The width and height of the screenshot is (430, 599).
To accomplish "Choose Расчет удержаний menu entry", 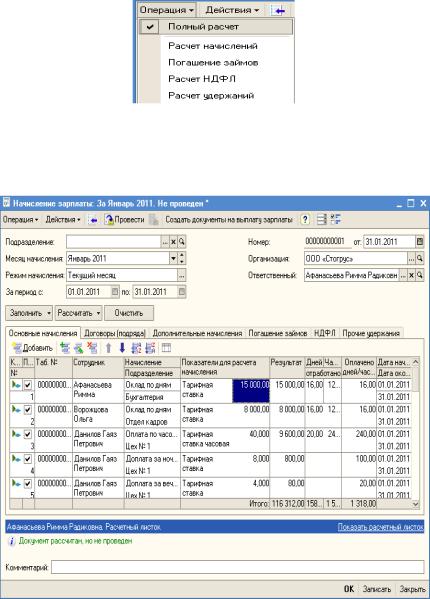I will (211, 96).
